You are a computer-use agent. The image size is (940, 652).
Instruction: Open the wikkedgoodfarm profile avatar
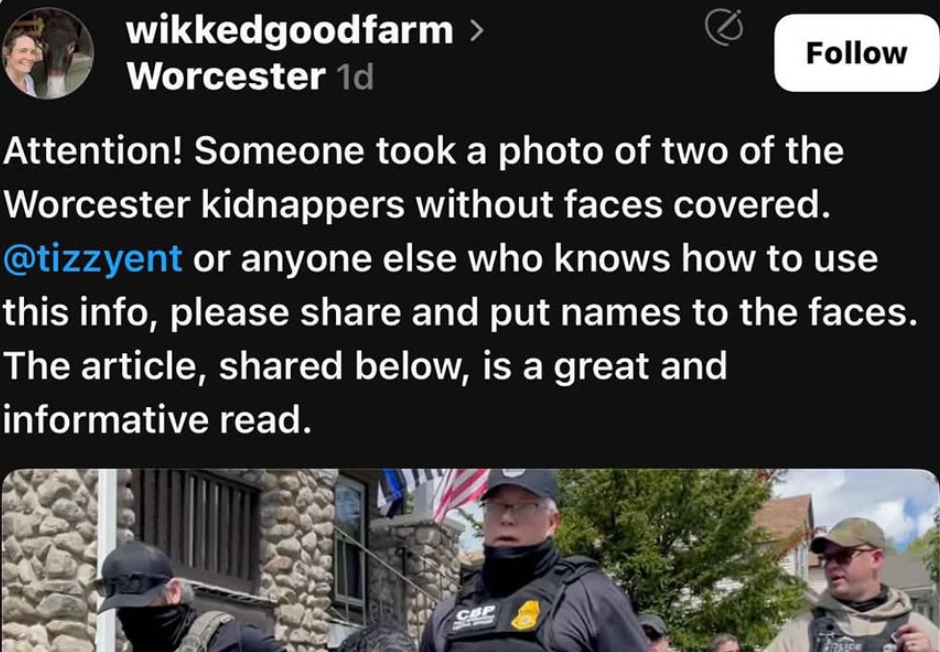(47, 53)
